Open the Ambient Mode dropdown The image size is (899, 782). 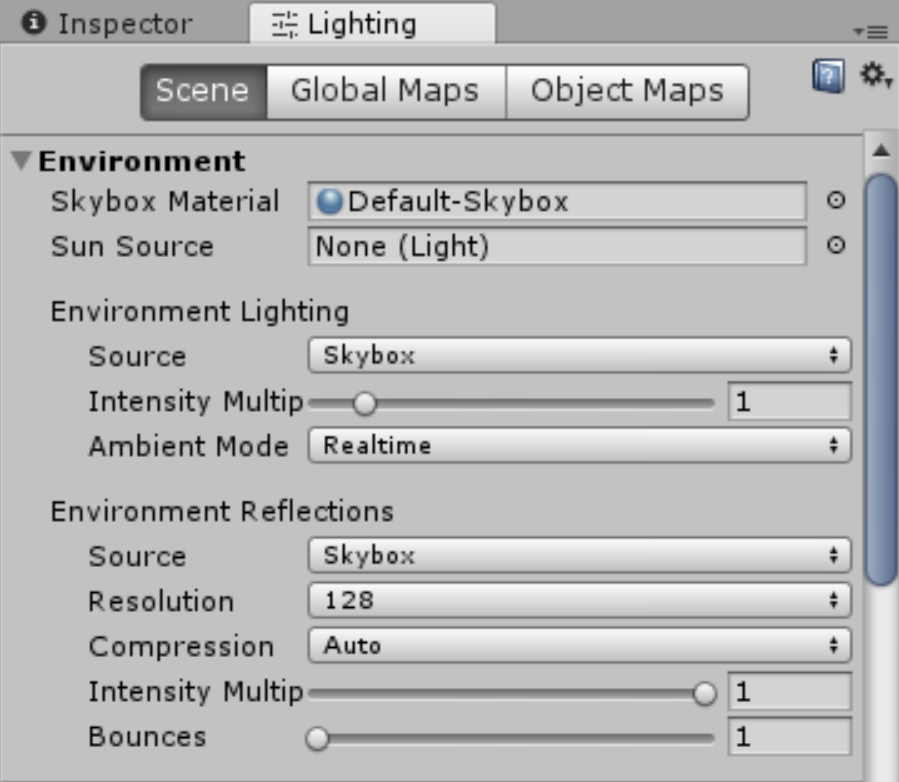(x=579, y=445)
